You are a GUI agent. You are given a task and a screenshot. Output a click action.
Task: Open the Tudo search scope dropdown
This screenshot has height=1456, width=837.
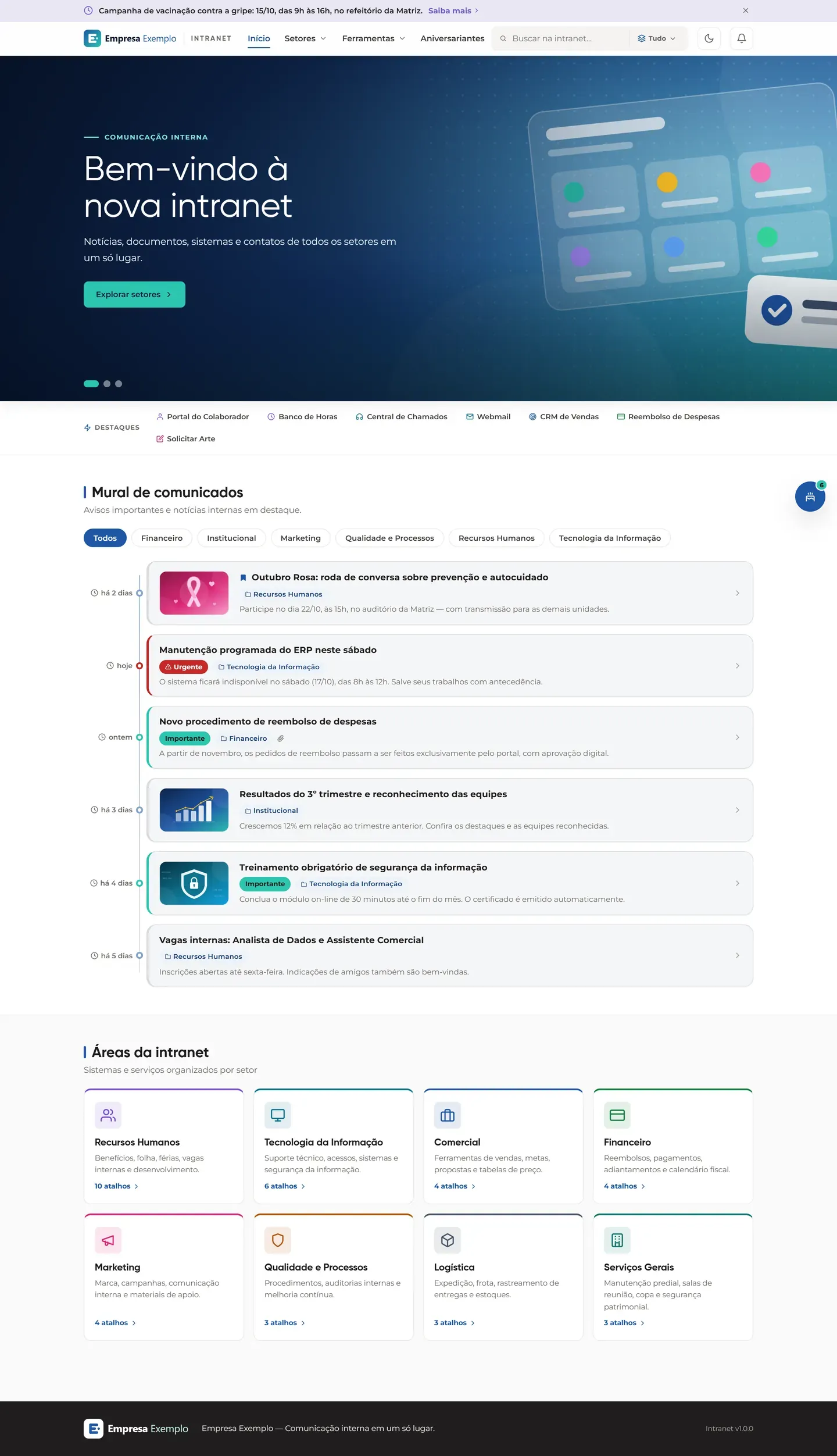tap(657, 38)
